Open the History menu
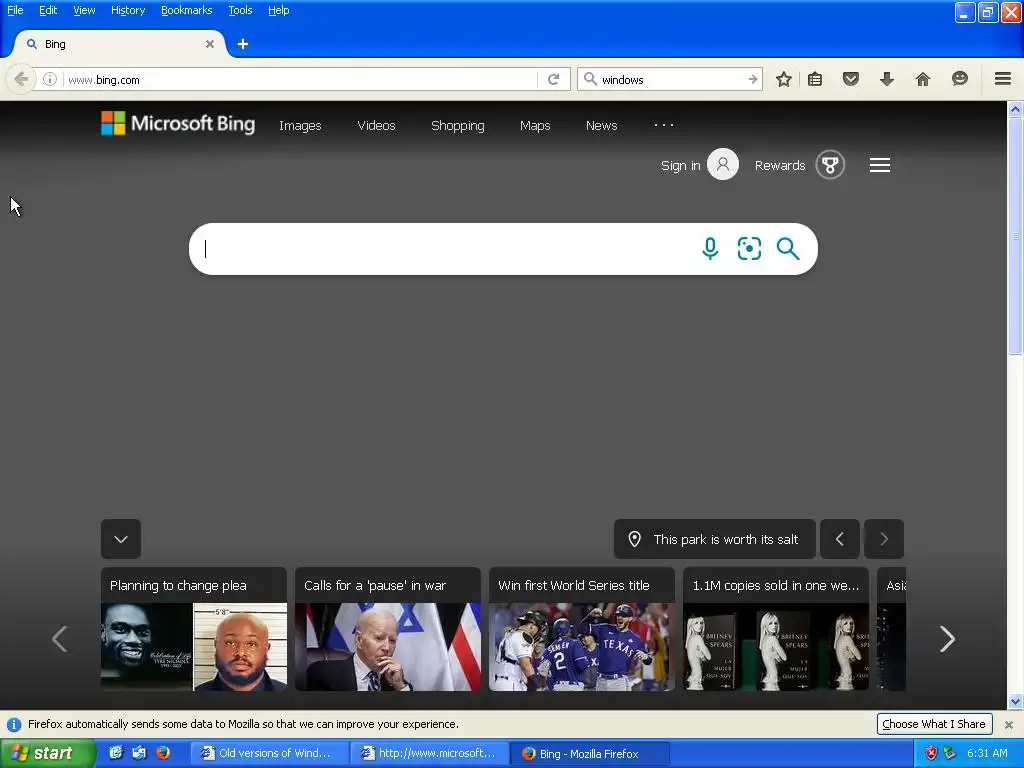 pos(128,10)
